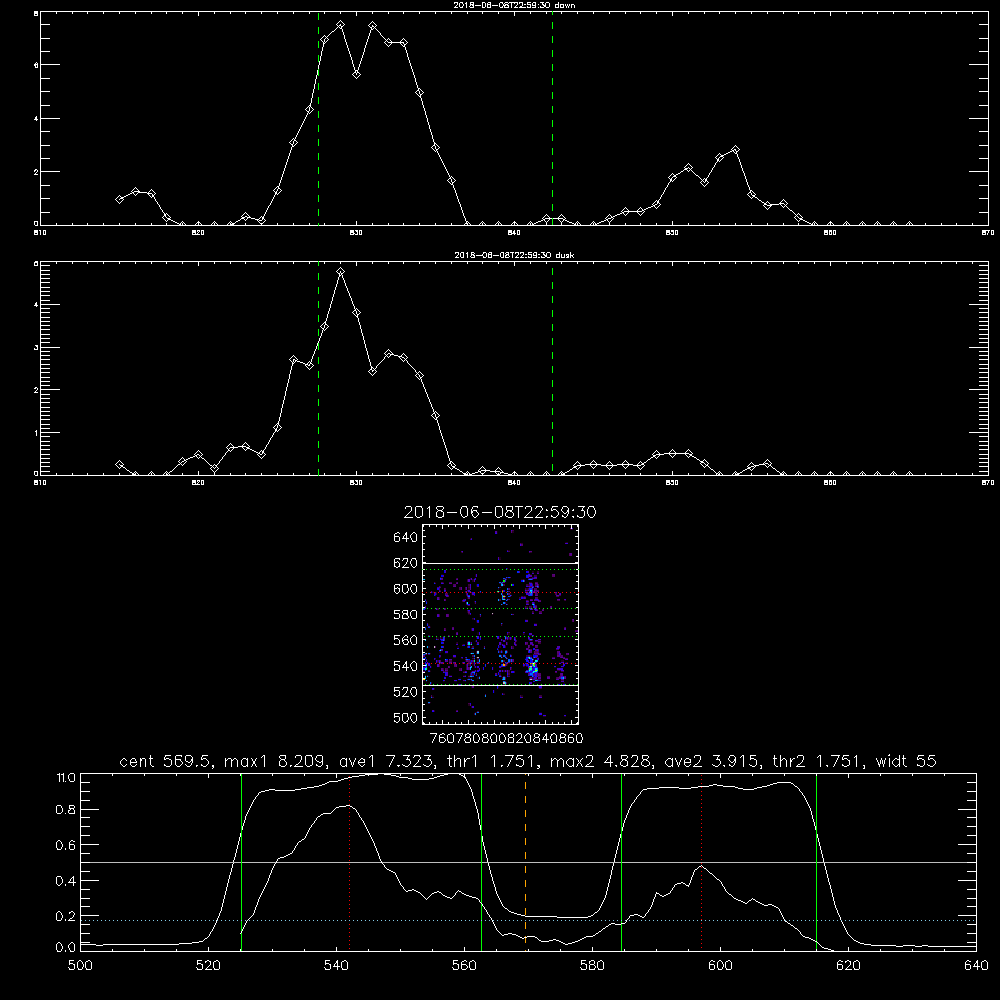Viewport: 1000px width, 1000px height.
Task: Click the 0.6 y-axis label of bottom plot
Action: pyautogui.click(x=66, y=844)
